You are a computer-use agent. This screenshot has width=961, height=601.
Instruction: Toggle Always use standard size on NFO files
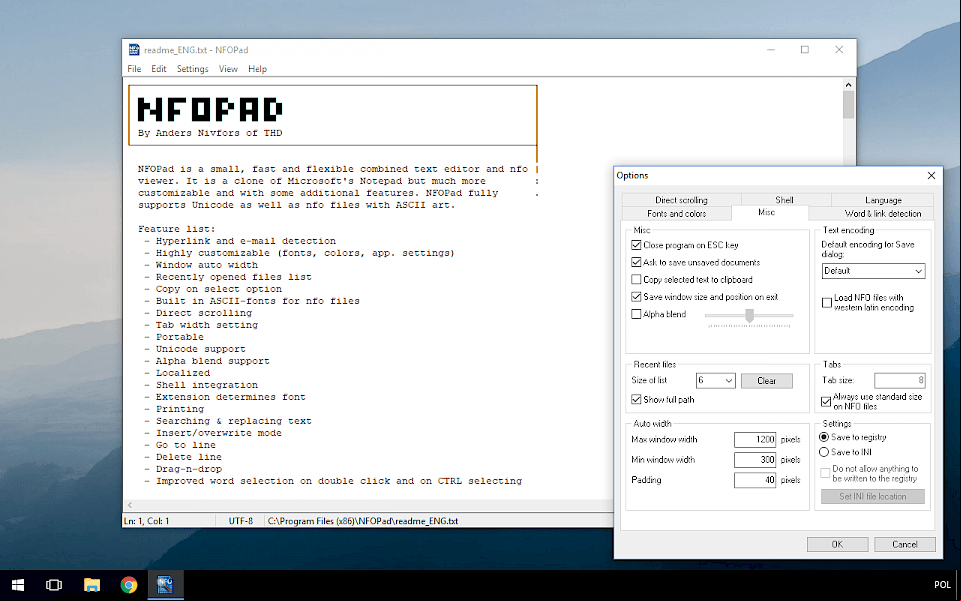click(x=826, y=402)
